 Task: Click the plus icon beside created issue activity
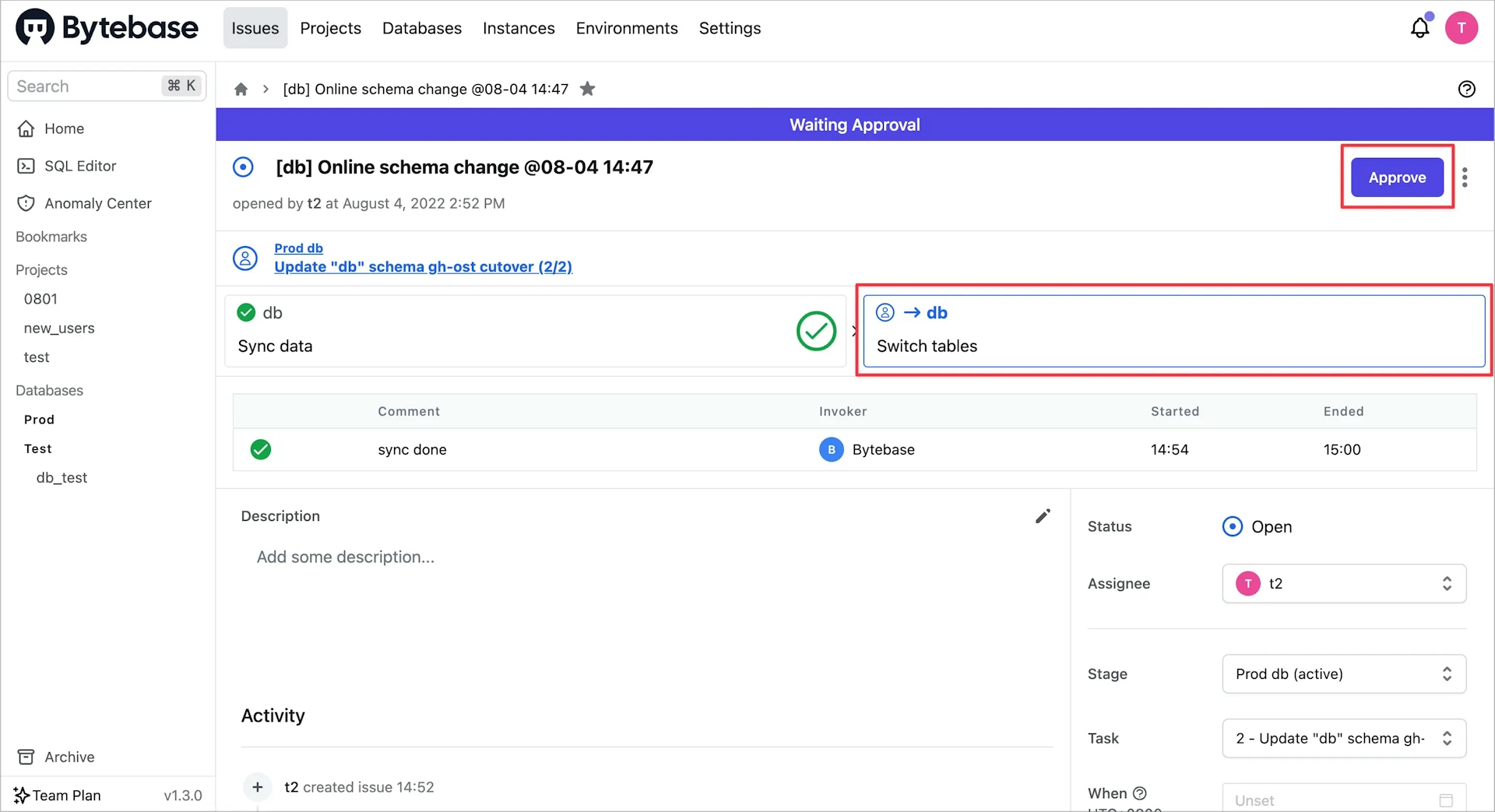(258, 787)
